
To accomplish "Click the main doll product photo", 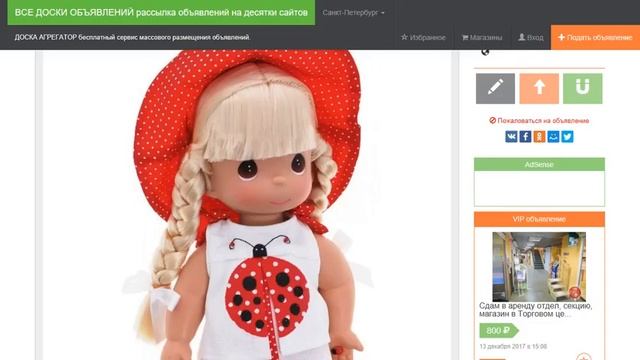I will point(247,205).
